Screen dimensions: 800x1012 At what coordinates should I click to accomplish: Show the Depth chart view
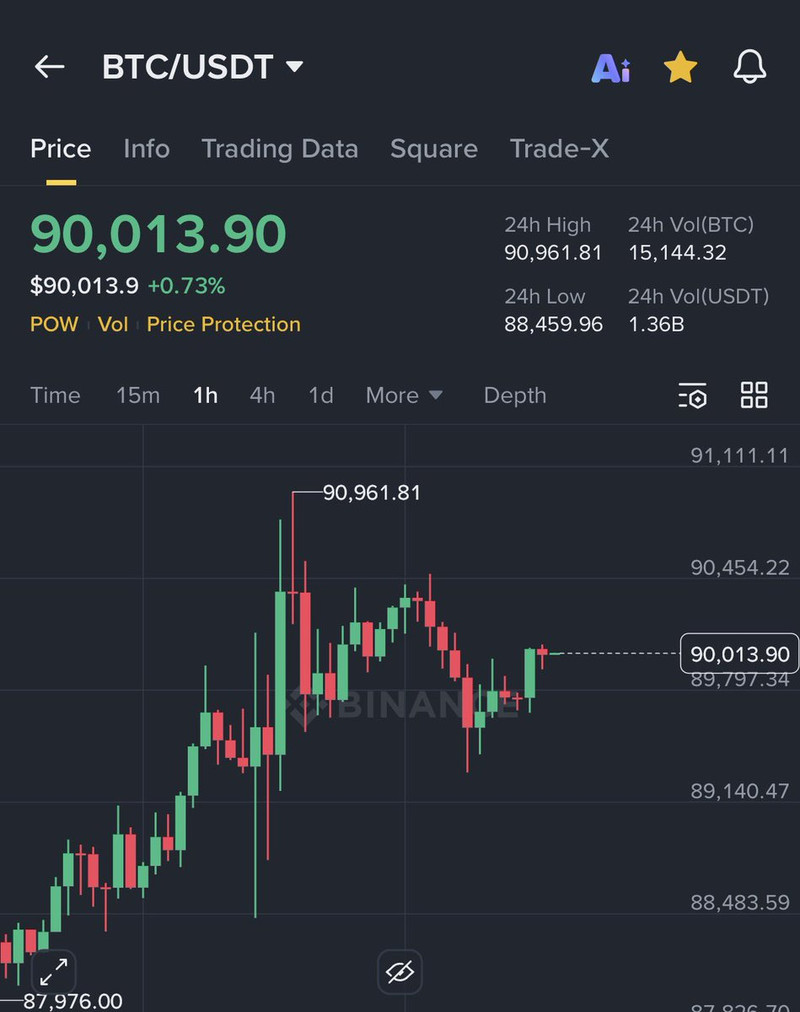(515, 395)
